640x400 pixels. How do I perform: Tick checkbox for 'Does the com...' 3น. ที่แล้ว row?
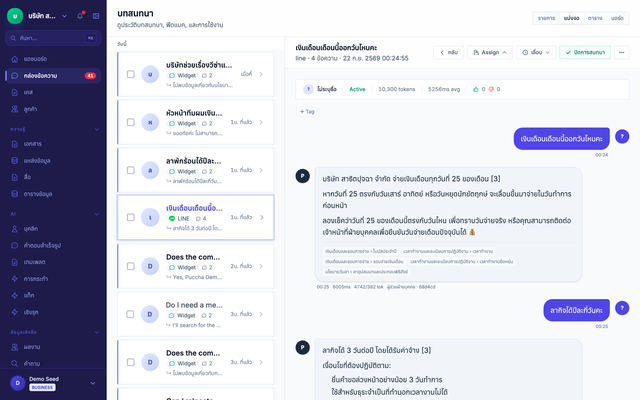tap(131, 362)
